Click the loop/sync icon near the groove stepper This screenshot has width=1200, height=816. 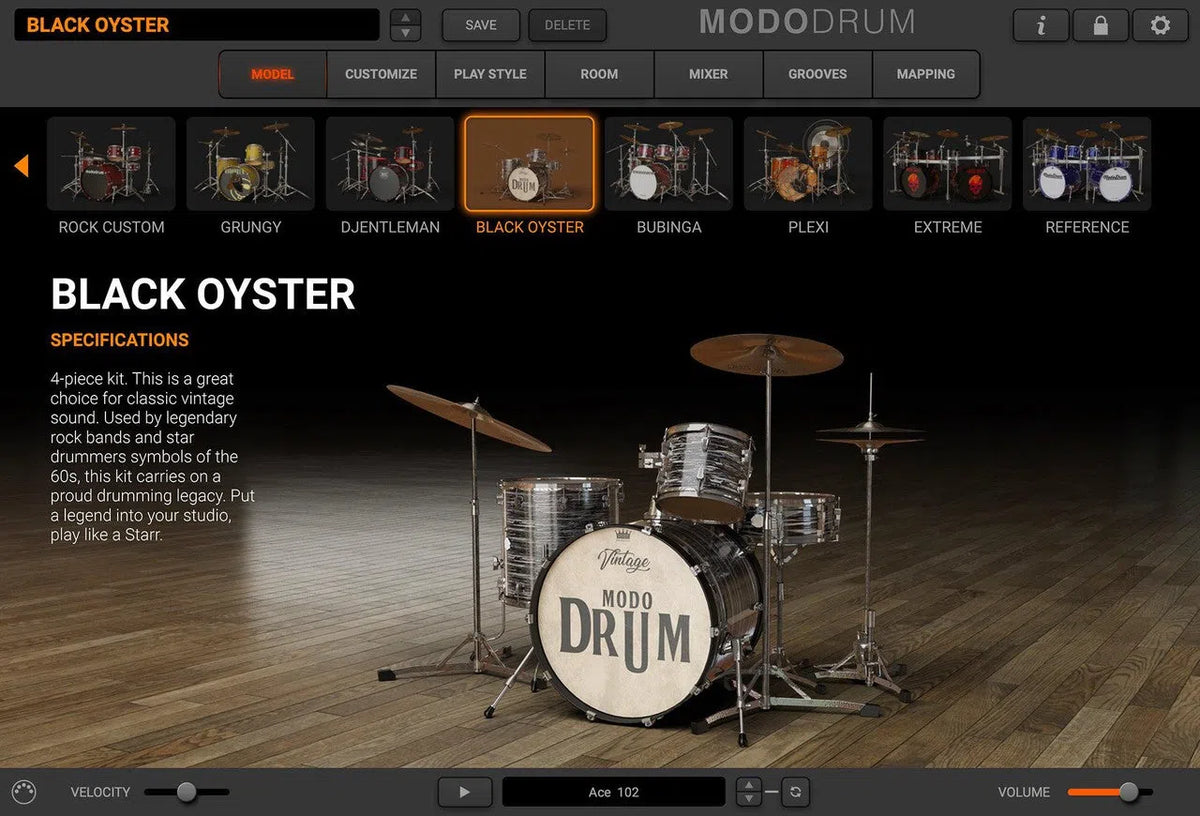point(793,791)
